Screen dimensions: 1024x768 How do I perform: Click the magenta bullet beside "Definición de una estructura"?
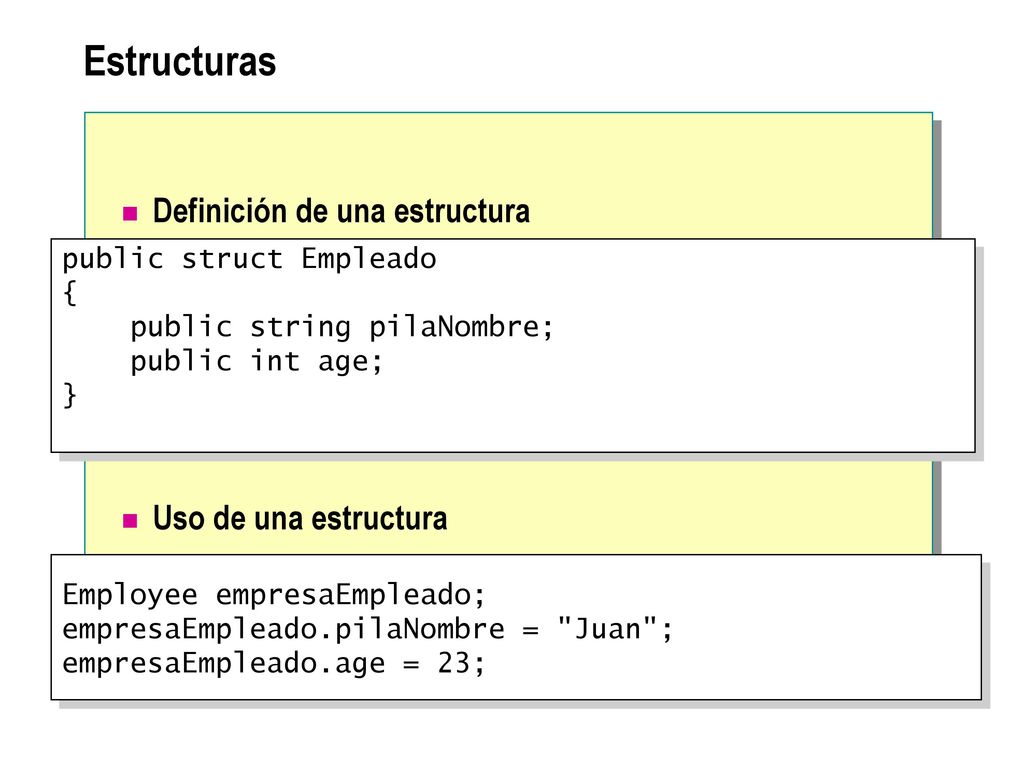coord(130,214)
